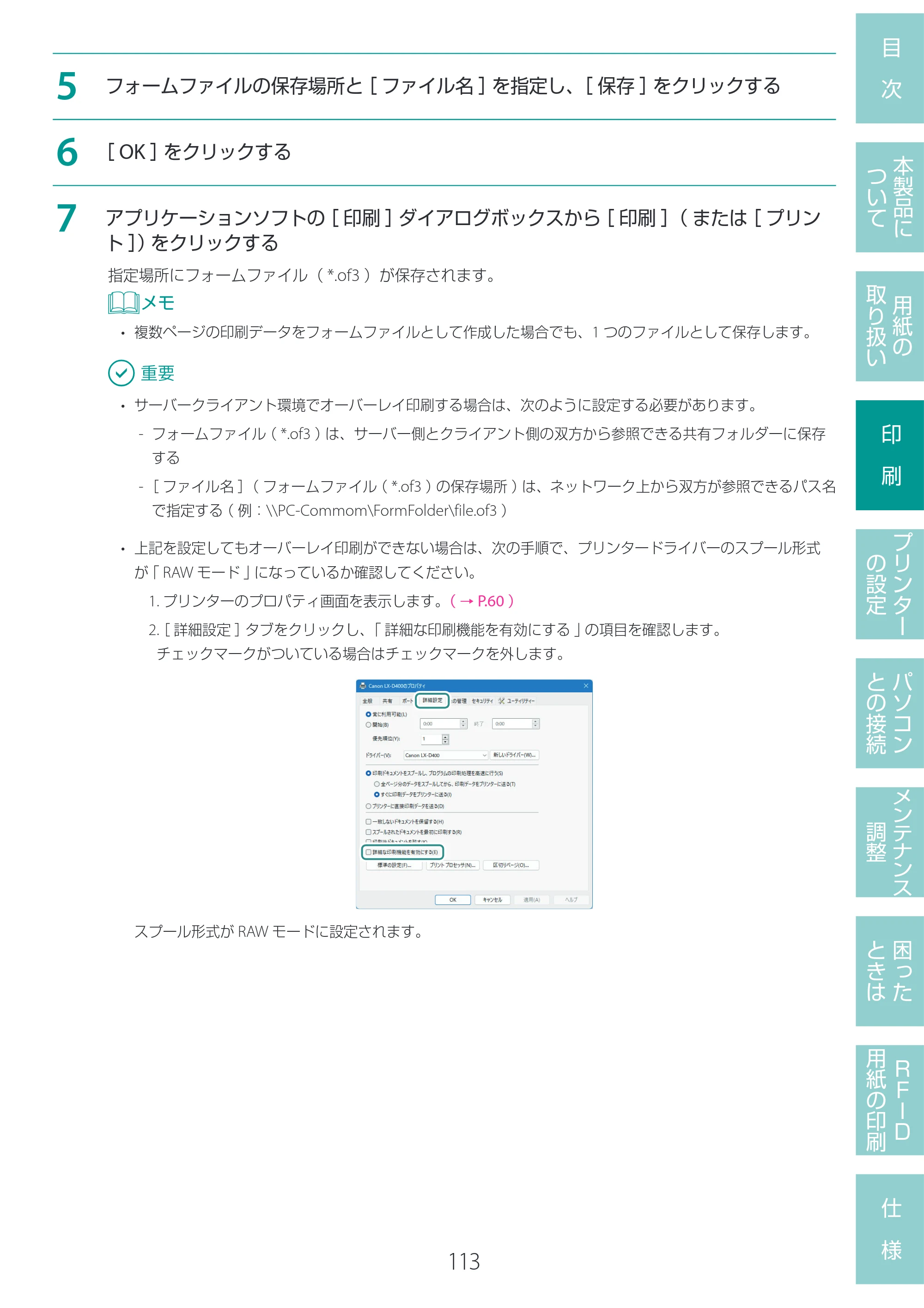Open the RFID用紙の印刷 side tab
Screen dimensions: 924x1308
pos(890,1100)
